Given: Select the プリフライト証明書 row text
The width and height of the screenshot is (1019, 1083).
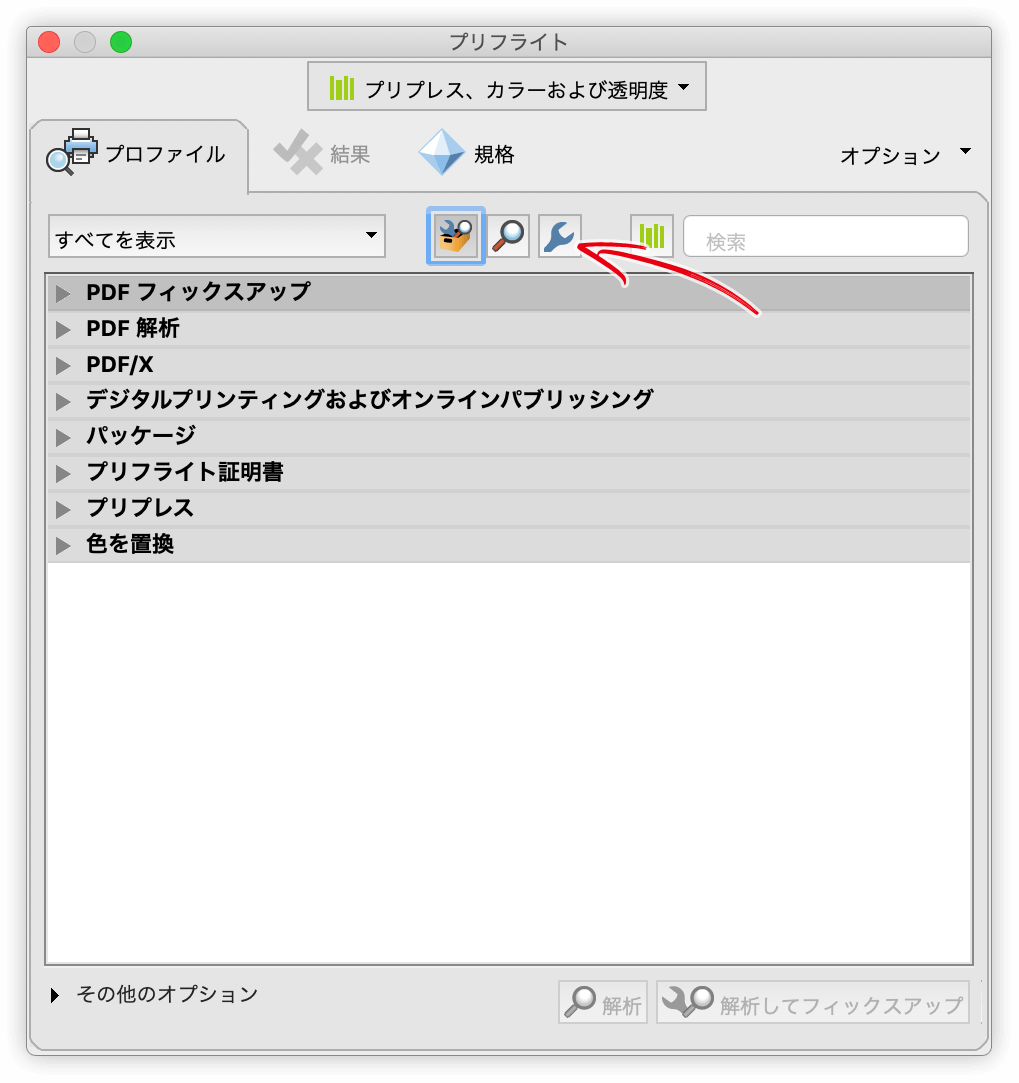Looking at the screenshot, I should pos(184,472).
